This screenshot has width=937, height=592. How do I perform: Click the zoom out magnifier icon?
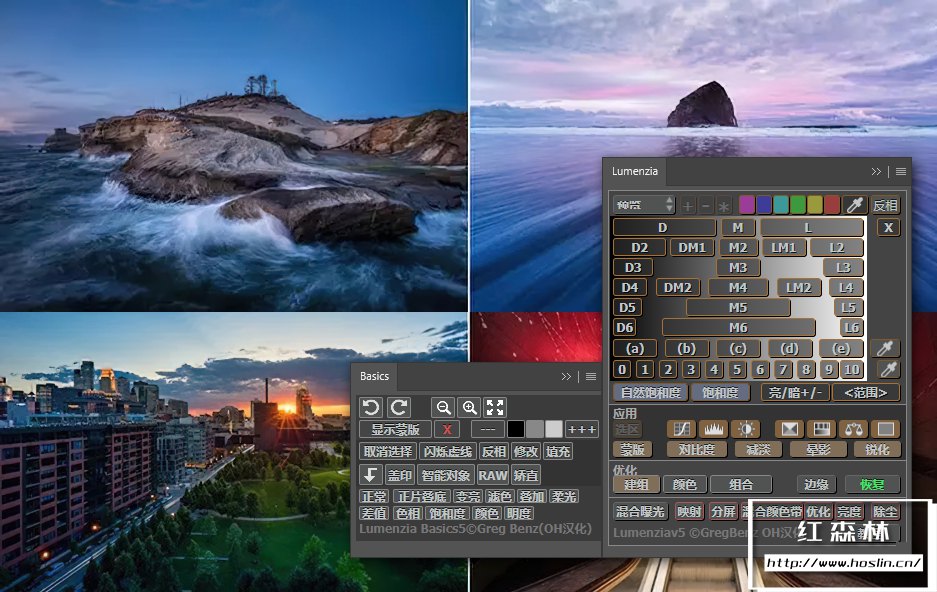pyautogui.click(x=443, y=407)
